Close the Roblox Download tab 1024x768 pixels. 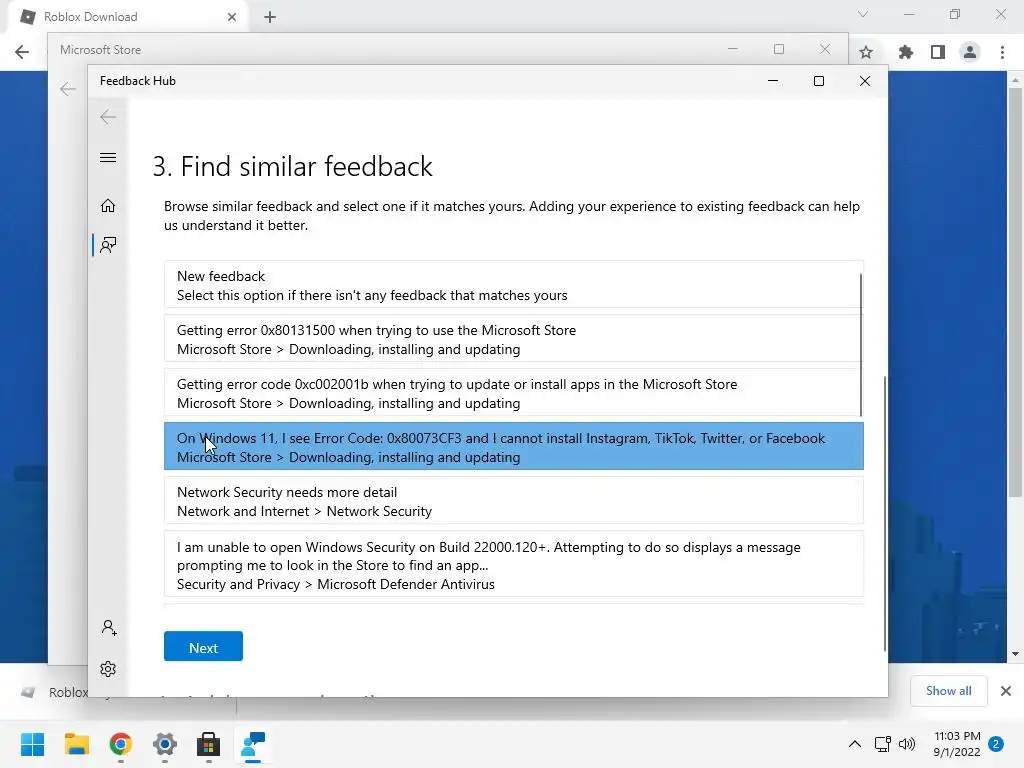coord(232,17)
